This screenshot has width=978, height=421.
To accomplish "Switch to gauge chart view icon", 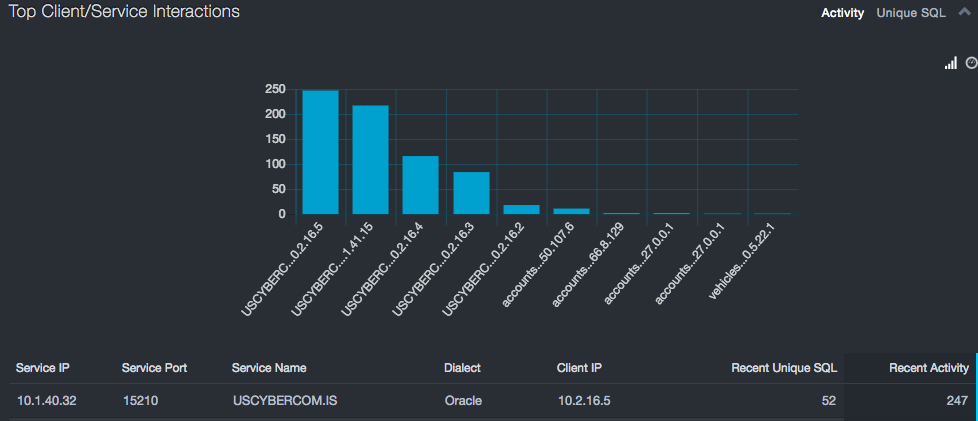I will click(970, 63).
